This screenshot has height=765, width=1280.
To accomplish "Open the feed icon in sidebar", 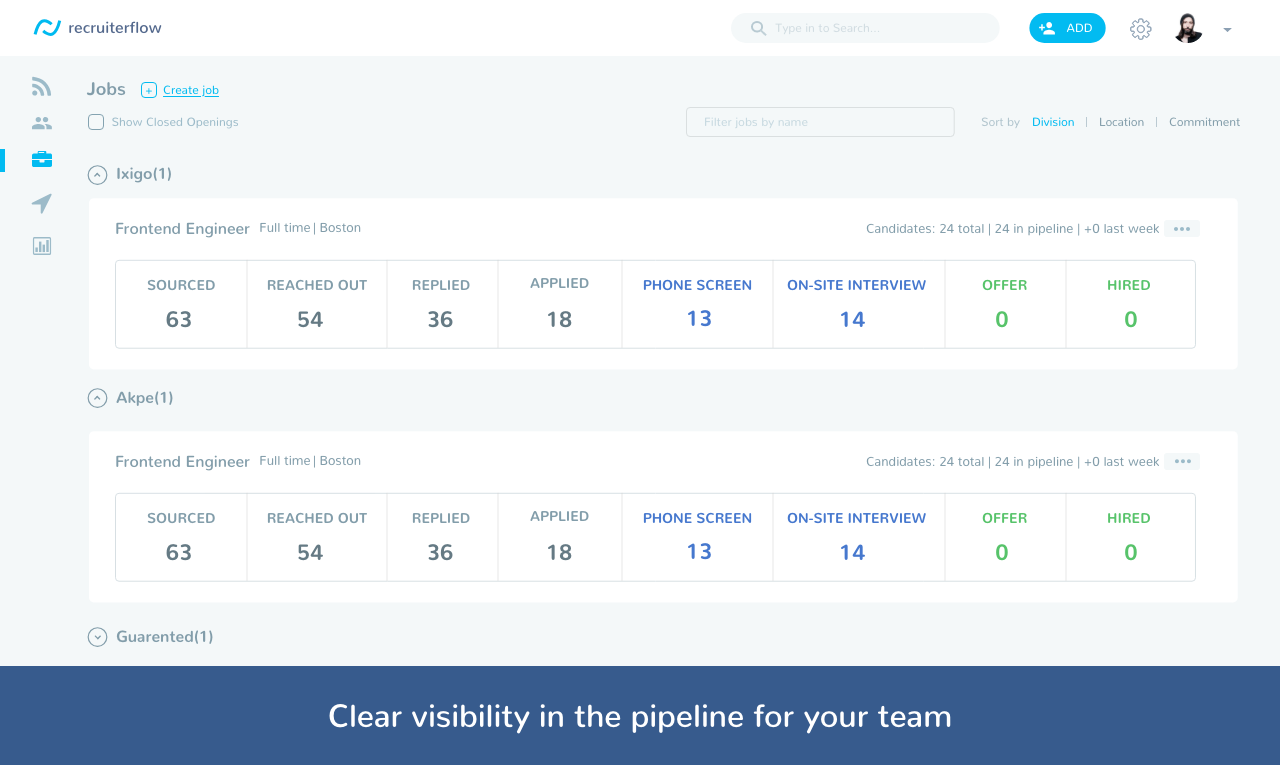I will pos(41,87).
